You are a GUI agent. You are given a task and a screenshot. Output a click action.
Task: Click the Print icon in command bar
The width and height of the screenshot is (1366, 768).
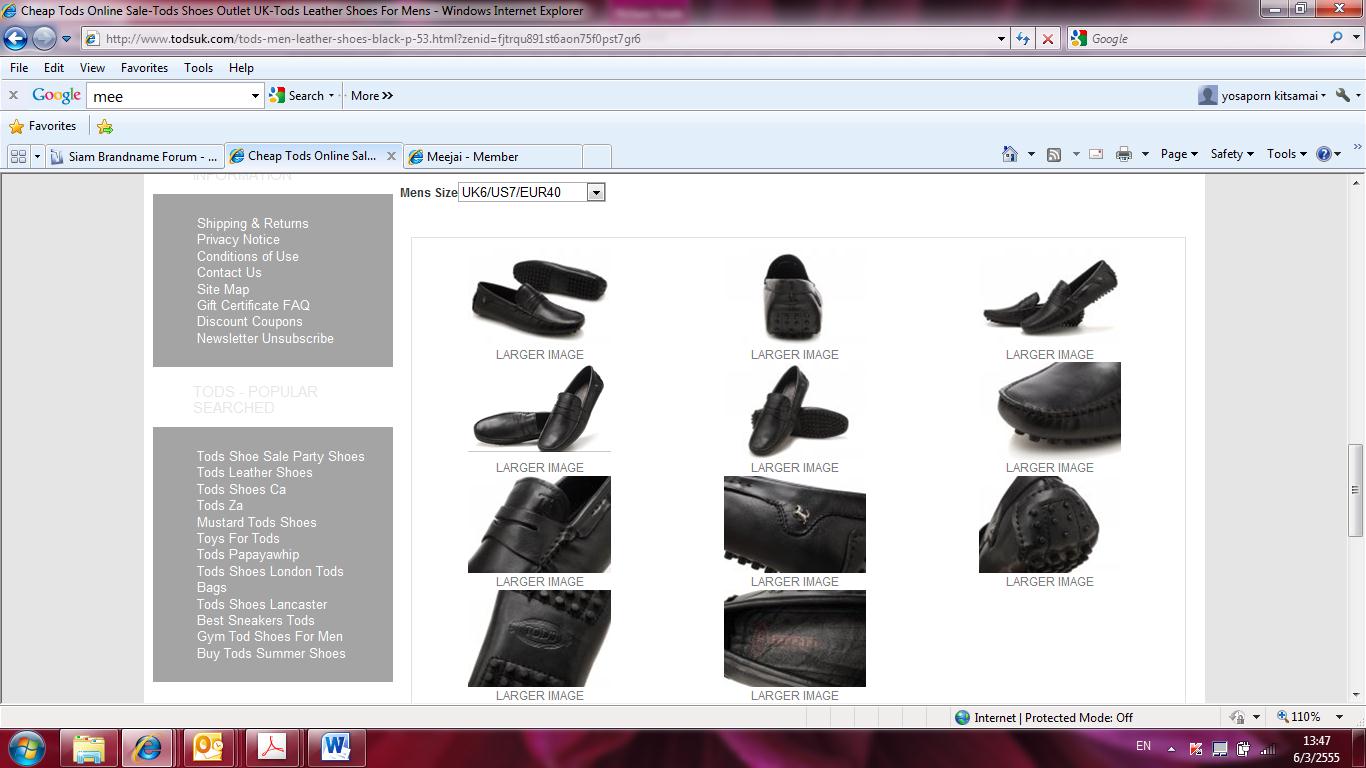(1123, 154)
